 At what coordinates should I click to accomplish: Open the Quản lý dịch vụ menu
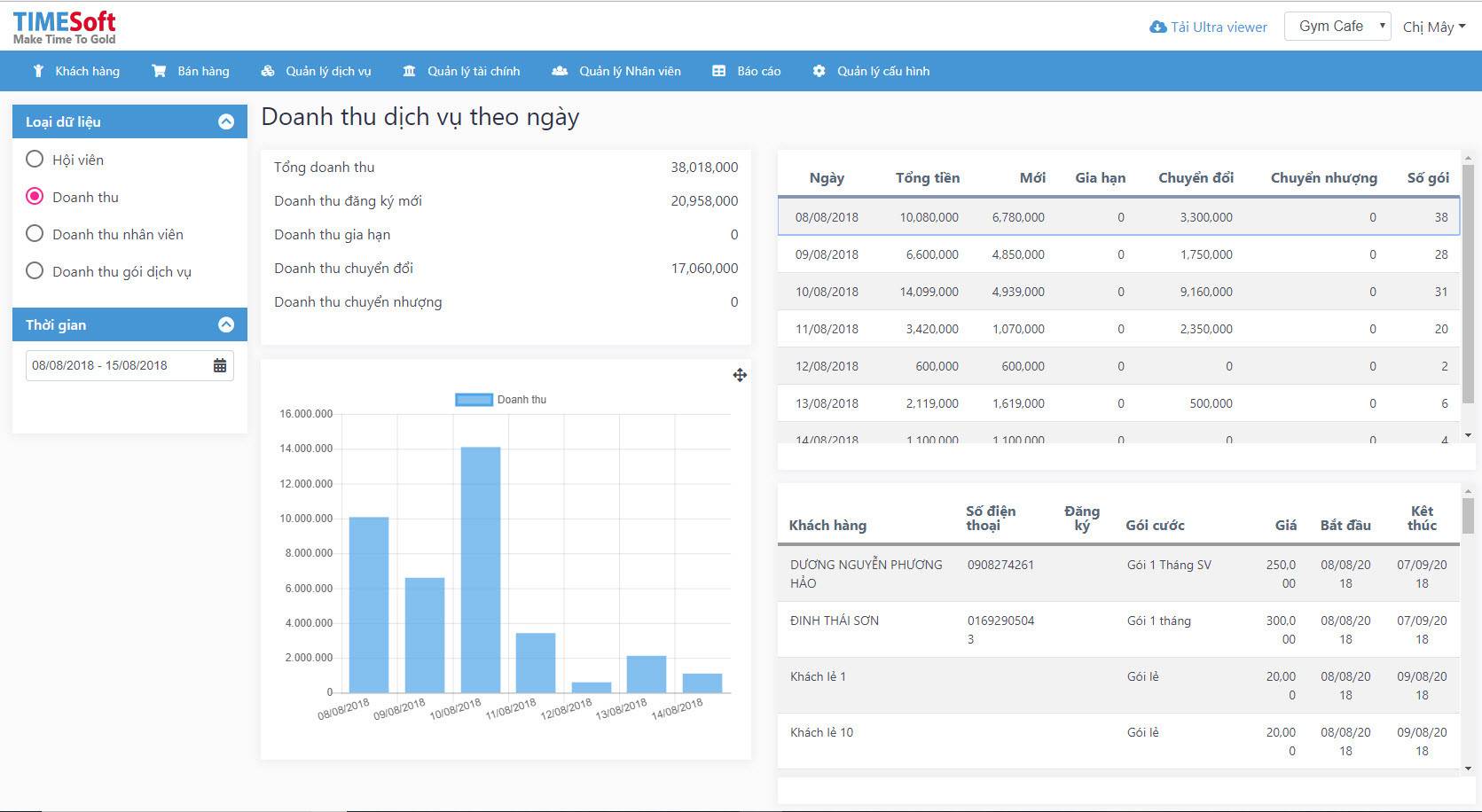pos(317,71)
